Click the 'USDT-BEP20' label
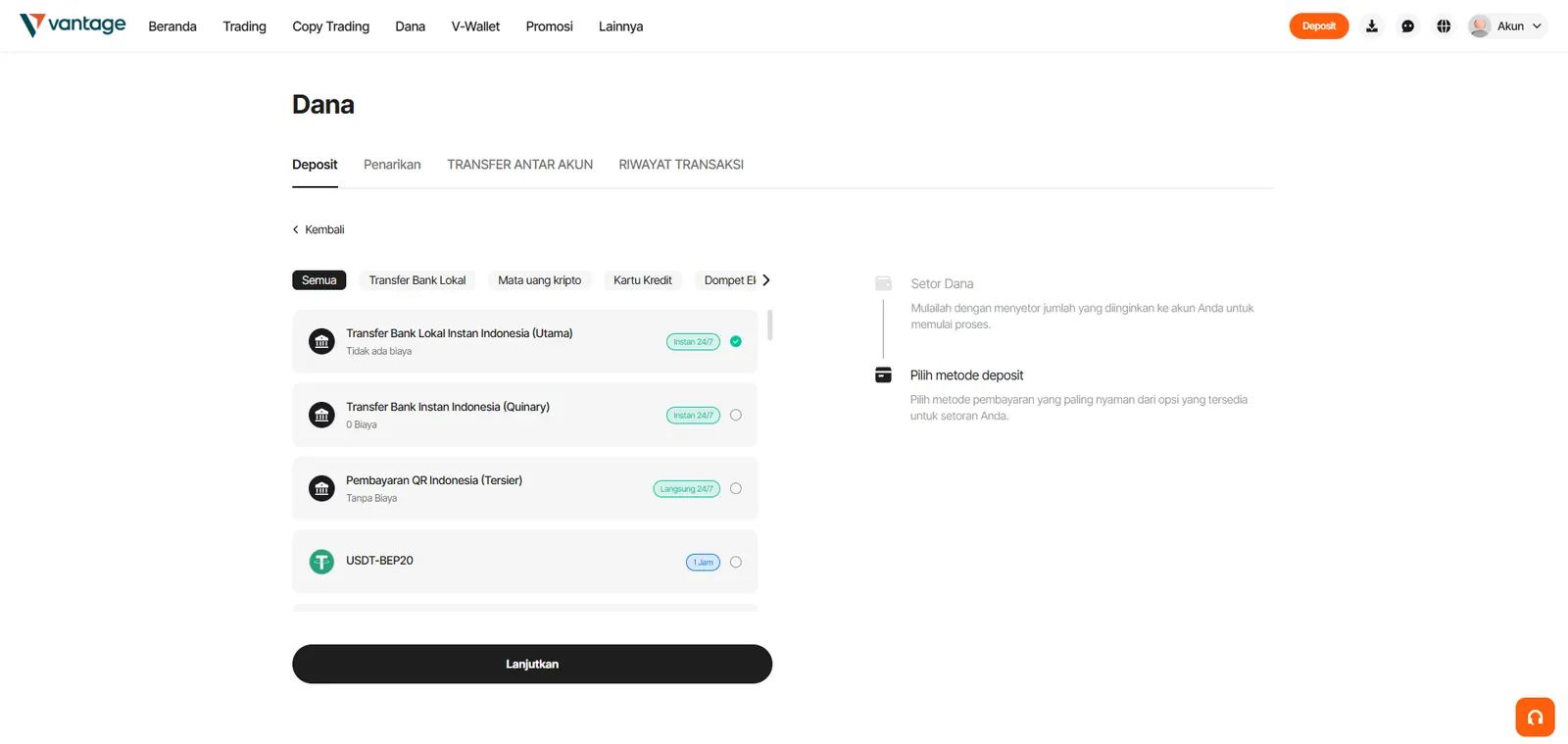 (x=379, y=561)
